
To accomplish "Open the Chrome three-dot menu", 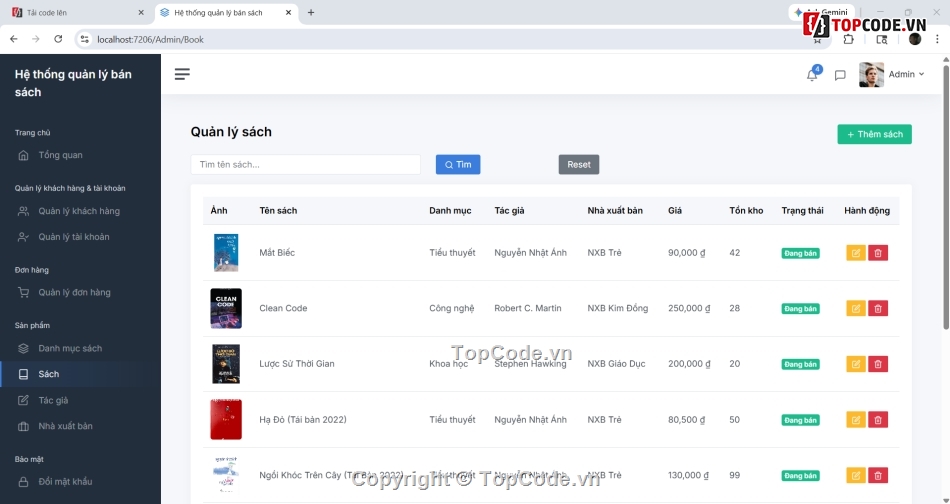I will [937, 39].
